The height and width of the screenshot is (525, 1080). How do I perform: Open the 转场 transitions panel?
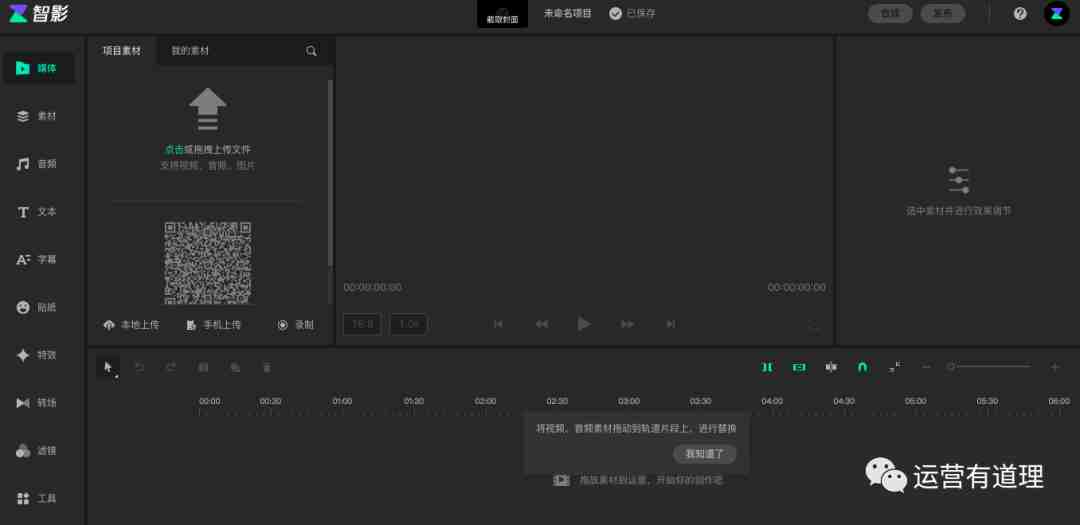coord(37,402)
